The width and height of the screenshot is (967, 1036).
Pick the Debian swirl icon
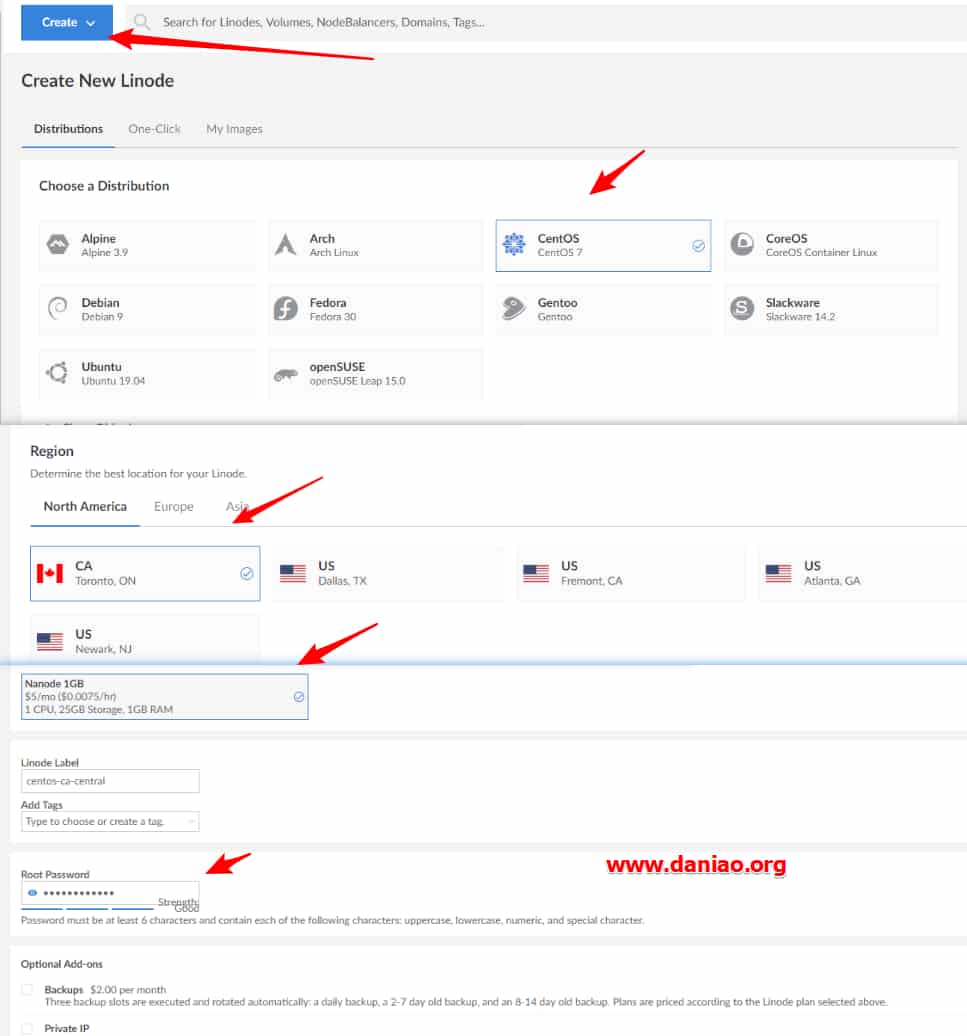click(58, 309)
